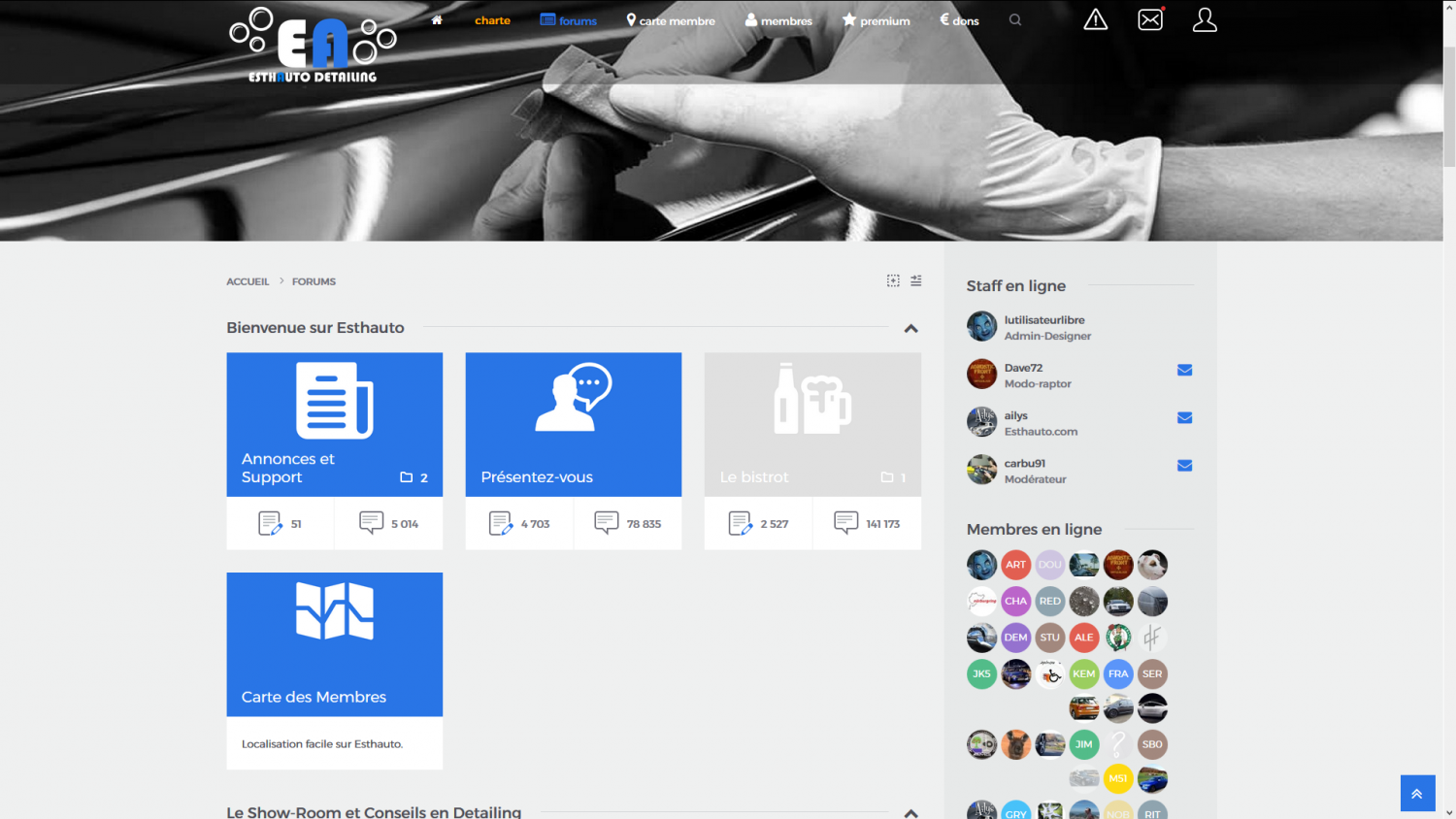Click the warning triangle alert icon
This screenshot has height=819, width=1456.
click(1095, 20)
